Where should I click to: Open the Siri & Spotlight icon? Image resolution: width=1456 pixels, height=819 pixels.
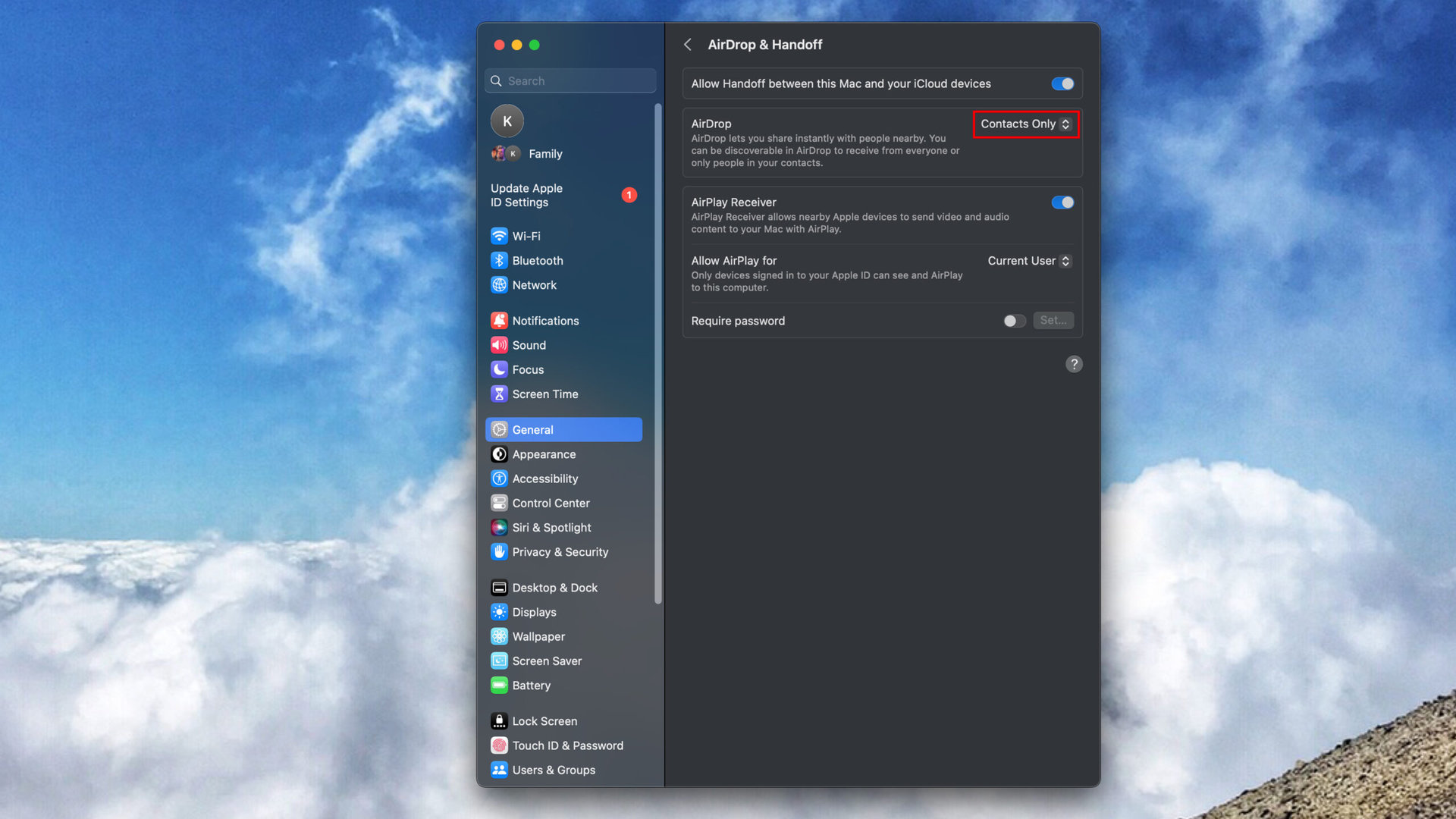tap(499, 527)
